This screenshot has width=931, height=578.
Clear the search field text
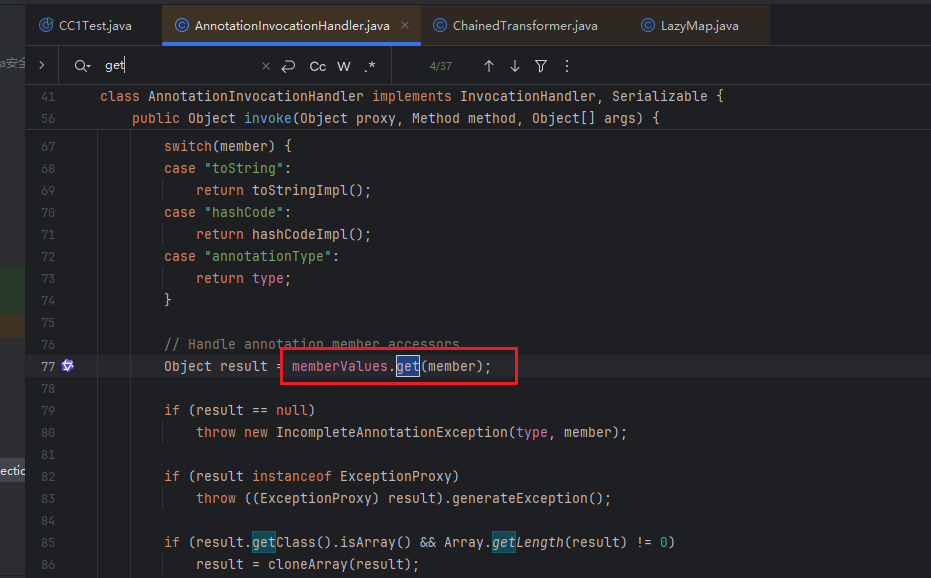tap(265, 66)
